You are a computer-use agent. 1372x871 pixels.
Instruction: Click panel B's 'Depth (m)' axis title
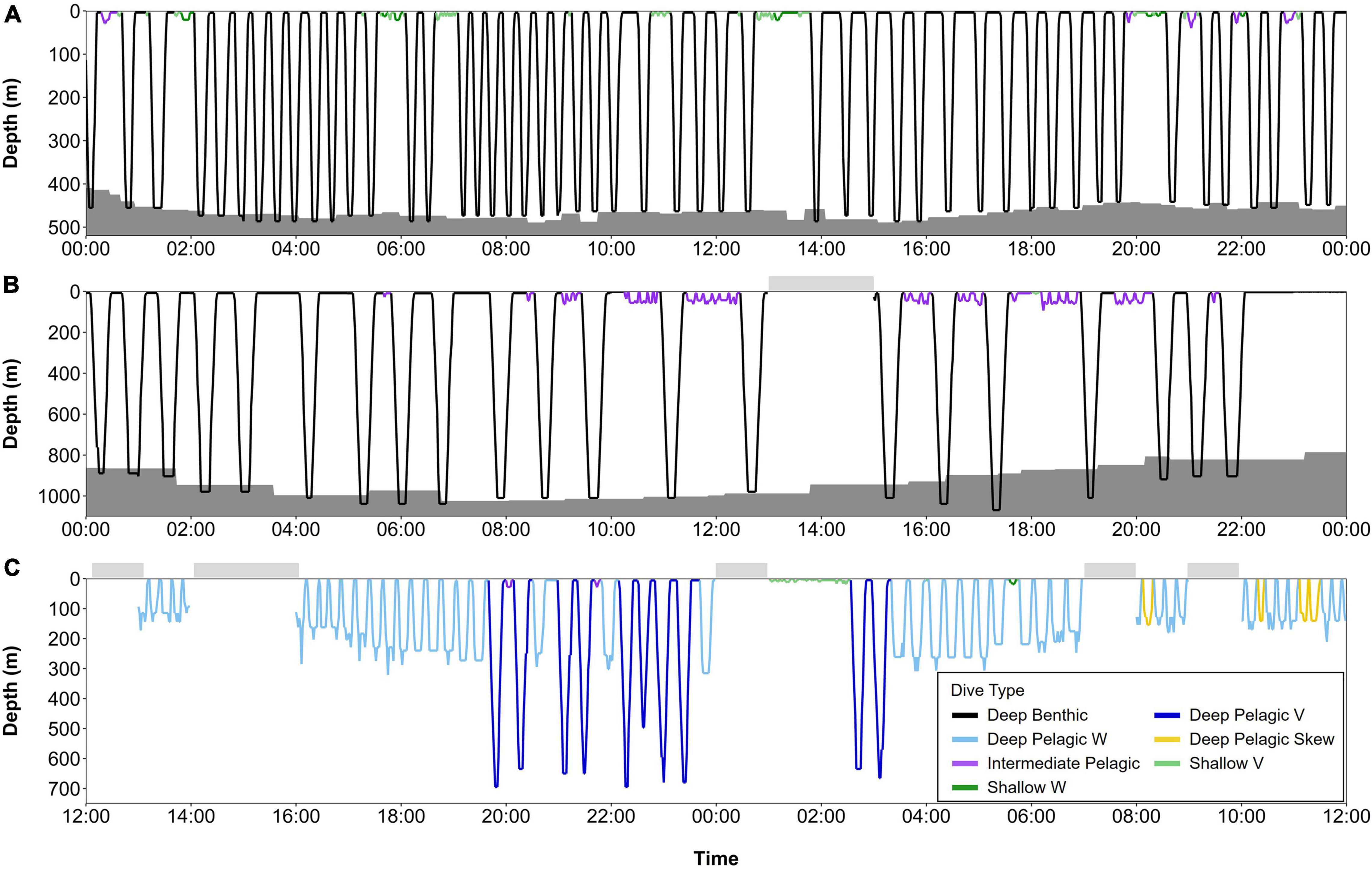pyautogui.click(x=11, y=403)
